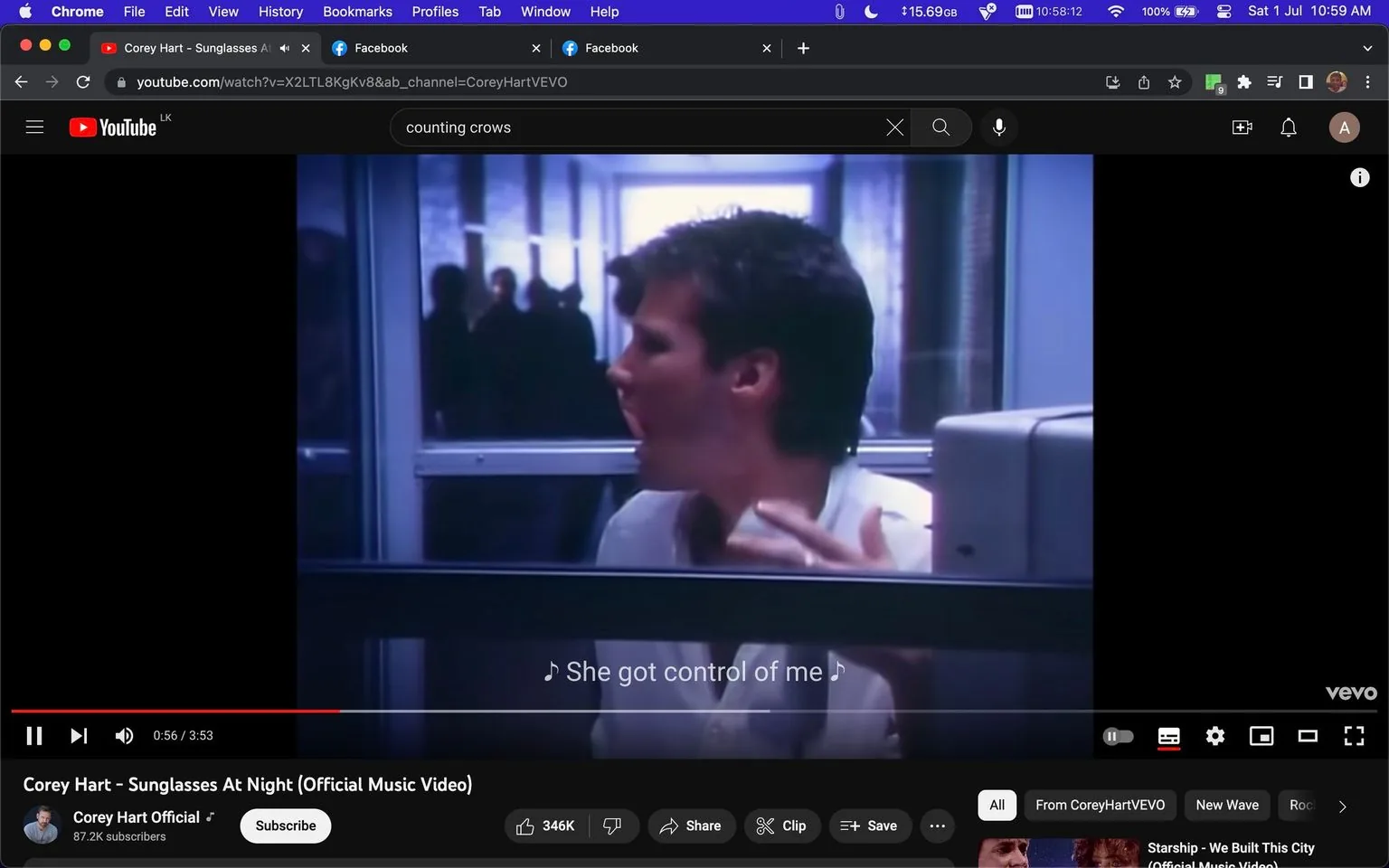This screenshot has width=1389, height=868.
Task: Activate miniplayer mode
Action: coord(1261,735)
